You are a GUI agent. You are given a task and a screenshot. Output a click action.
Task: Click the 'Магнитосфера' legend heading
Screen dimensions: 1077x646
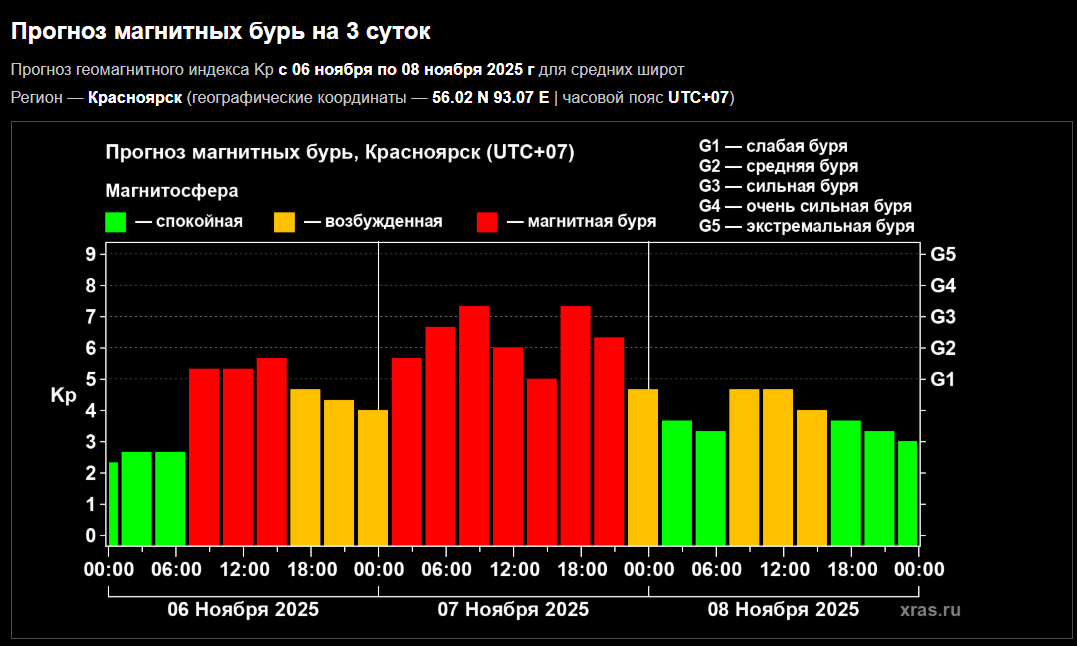172,190
